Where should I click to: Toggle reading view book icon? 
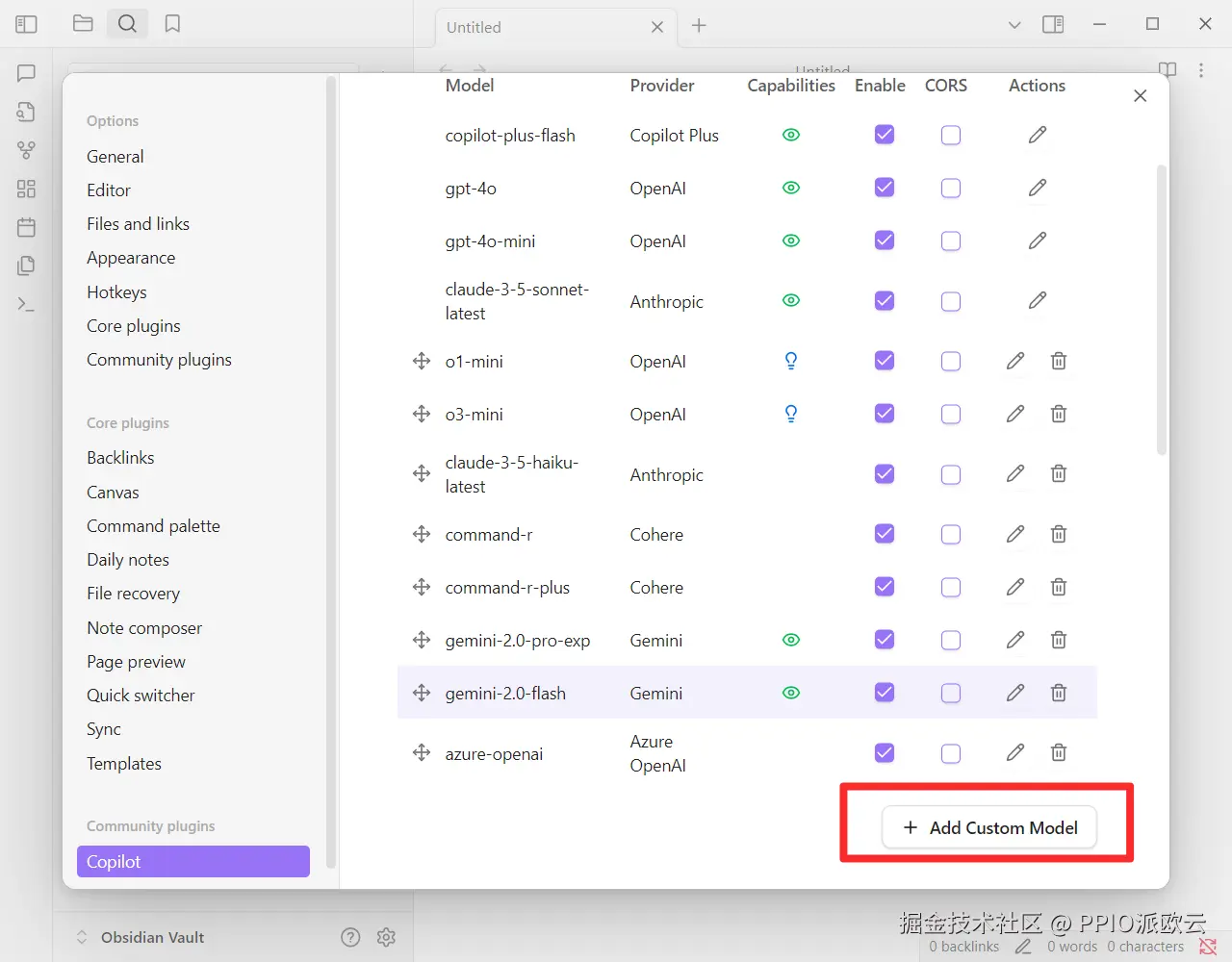tap(1168, 70)
